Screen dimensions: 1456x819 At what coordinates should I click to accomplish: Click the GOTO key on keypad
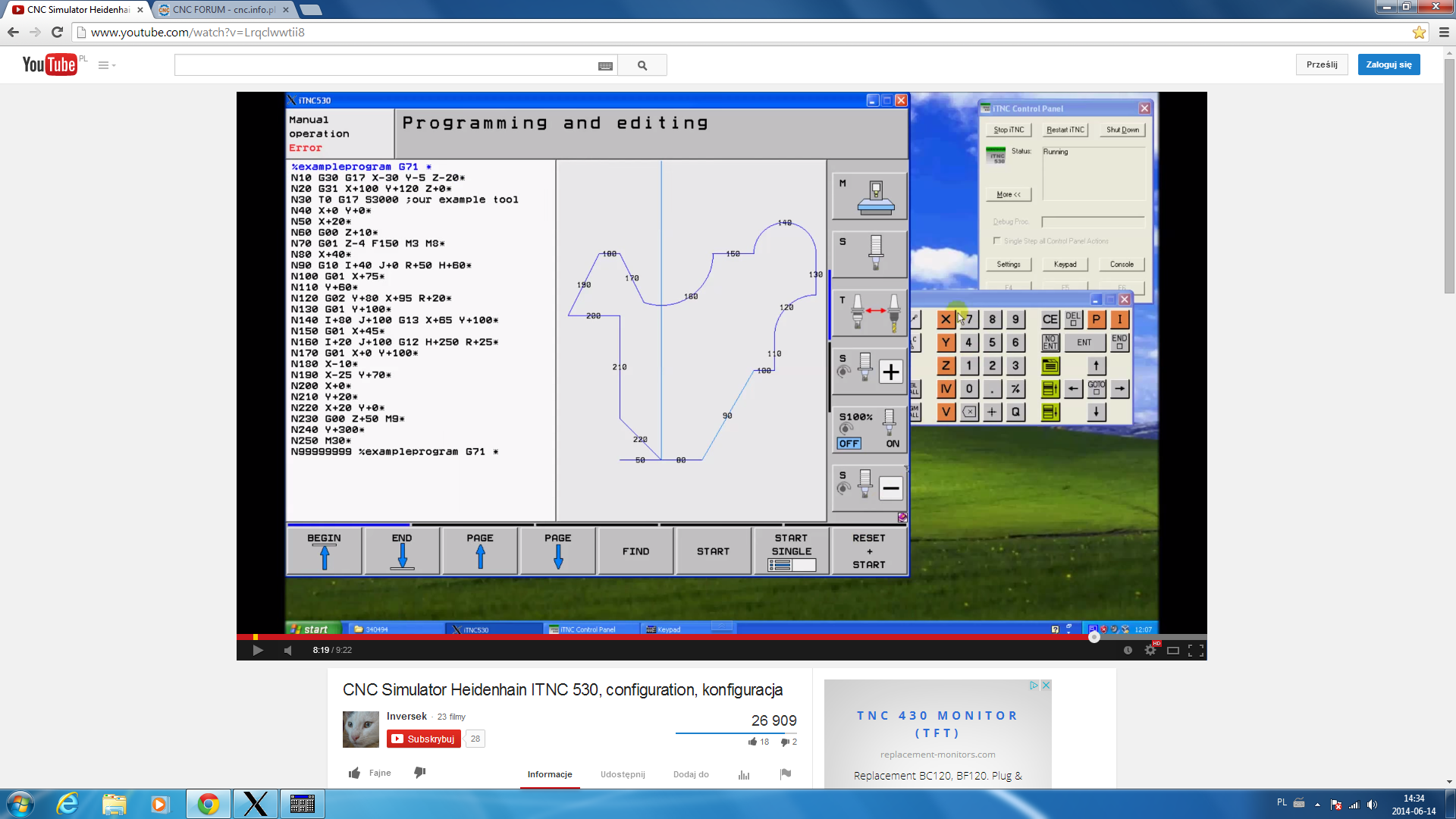pyautogui.click(x=1097, y=389)
